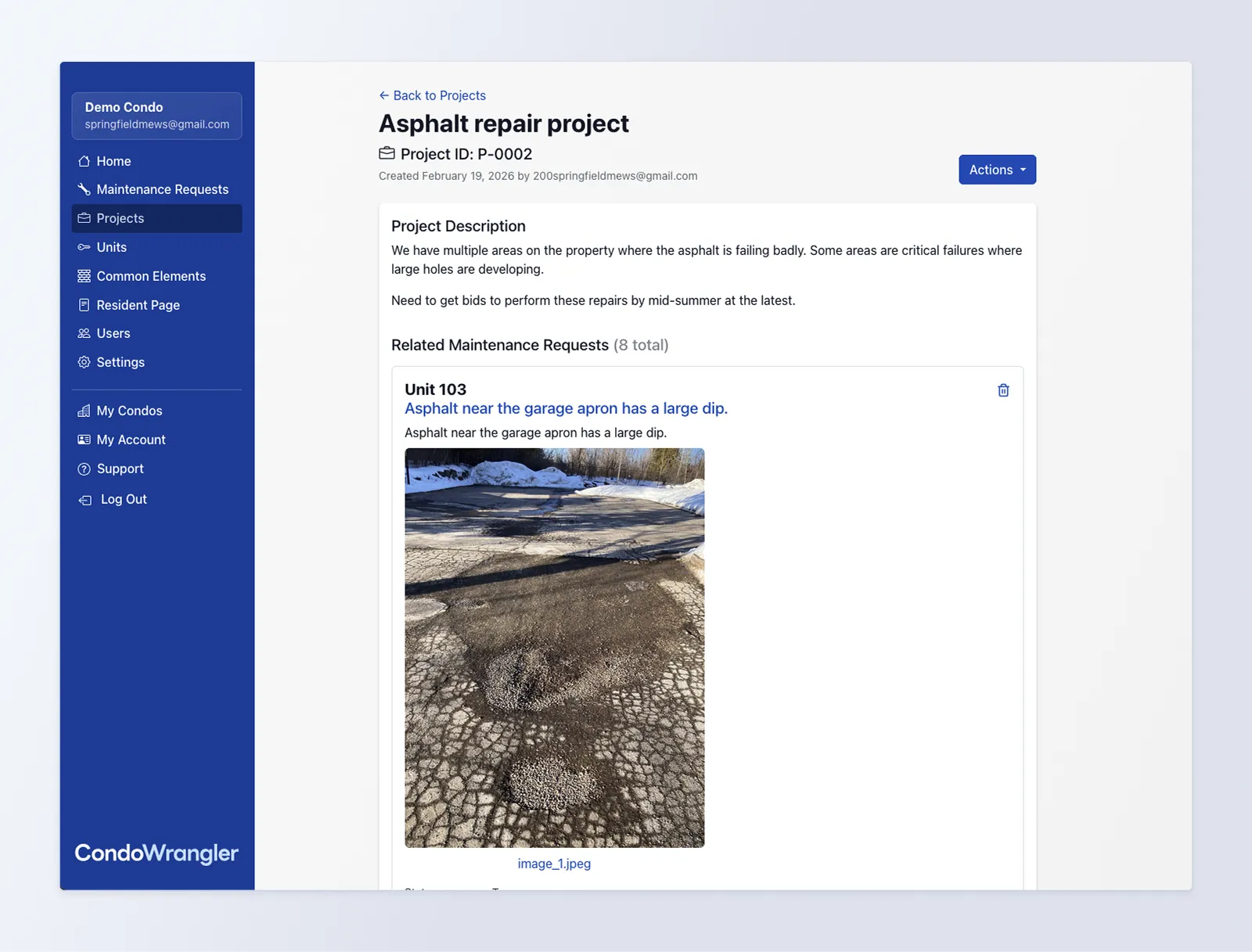Open the My Account menu item

click(156, 440)
